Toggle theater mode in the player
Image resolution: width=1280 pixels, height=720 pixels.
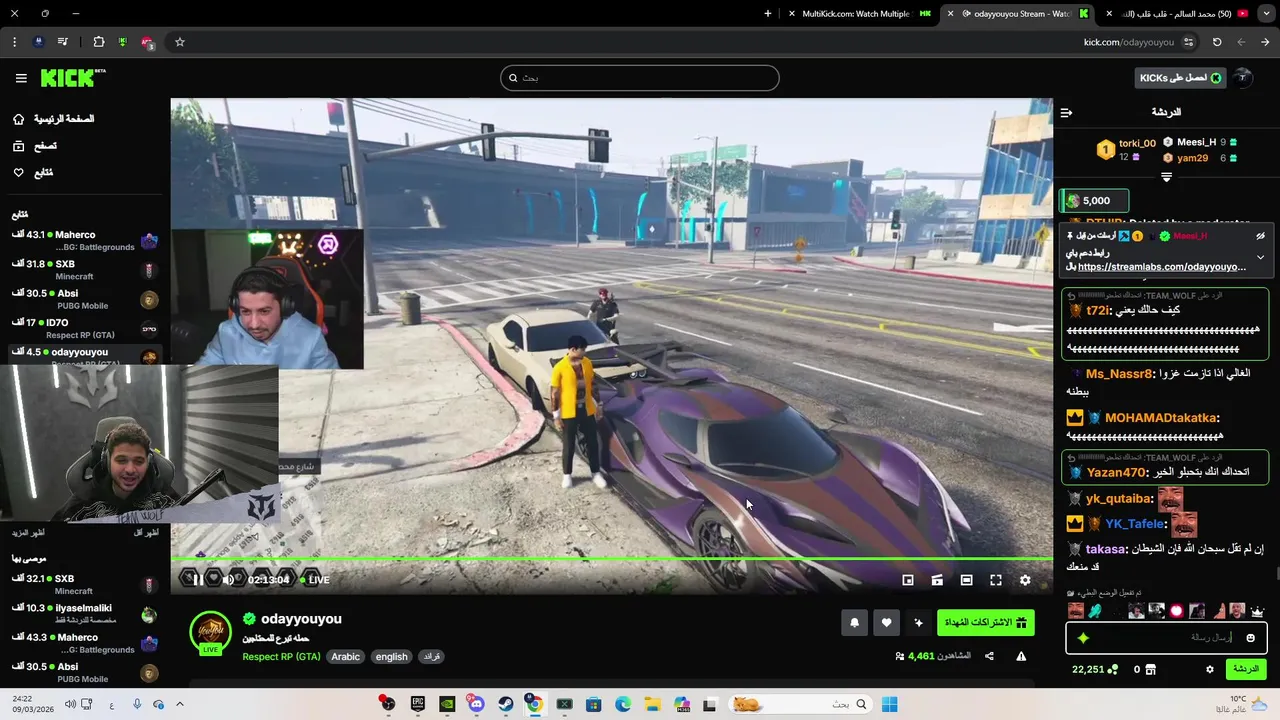pyautogui.click(x=966, y=580)
